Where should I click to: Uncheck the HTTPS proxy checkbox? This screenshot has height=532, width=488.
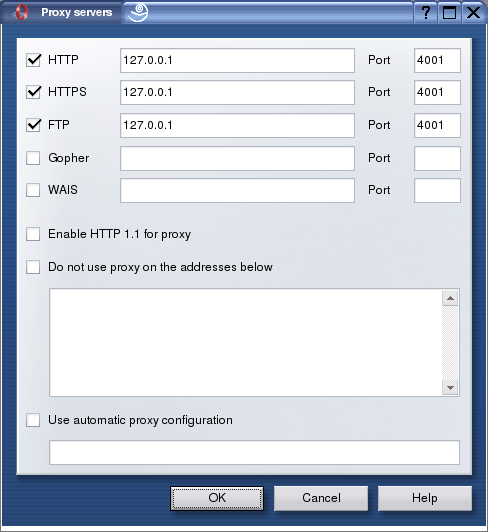pos(33,92)
